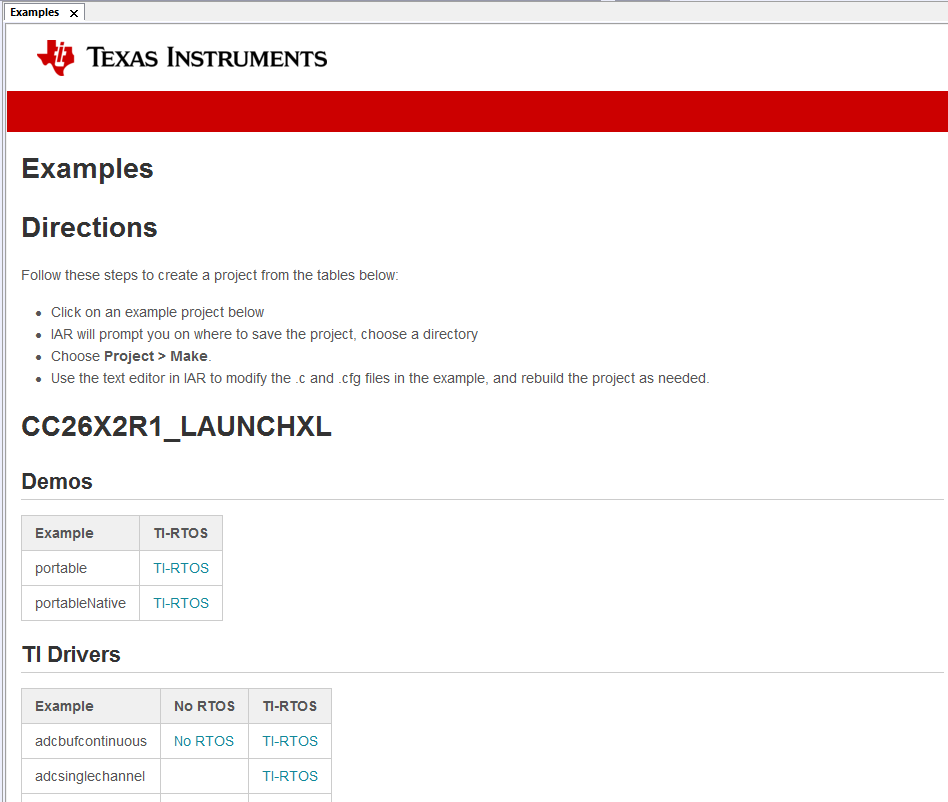Open the TI-RTOS project for portable demo
The image size is (948, 802).
pos(181,568)
